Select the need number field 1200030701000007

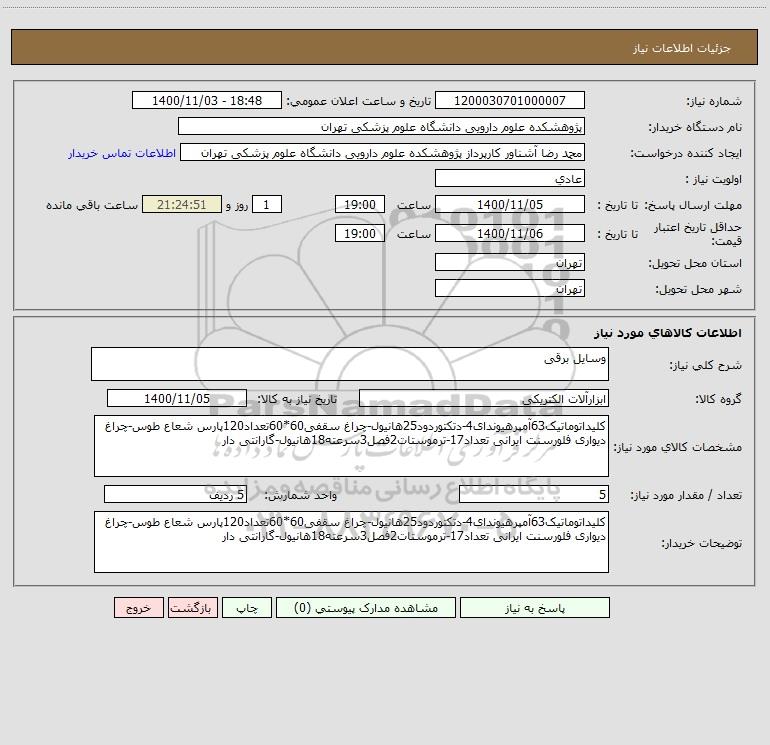[x=510, y=100]
